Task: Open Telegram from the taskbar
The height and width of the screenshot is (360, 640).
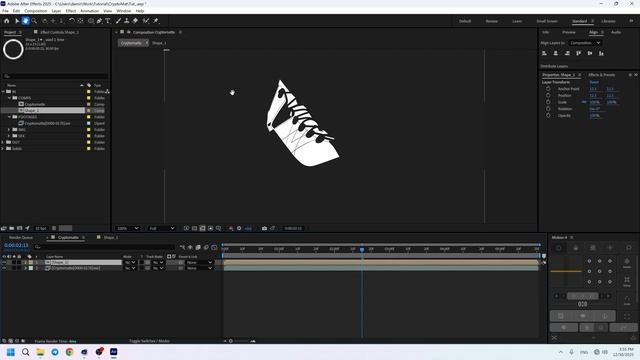Action: point(55,352)
